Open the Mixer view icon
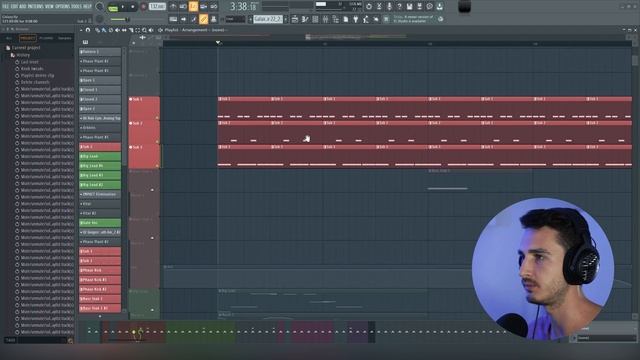The image size is (640, 360). pyautogui.click(x=325, y=19)
